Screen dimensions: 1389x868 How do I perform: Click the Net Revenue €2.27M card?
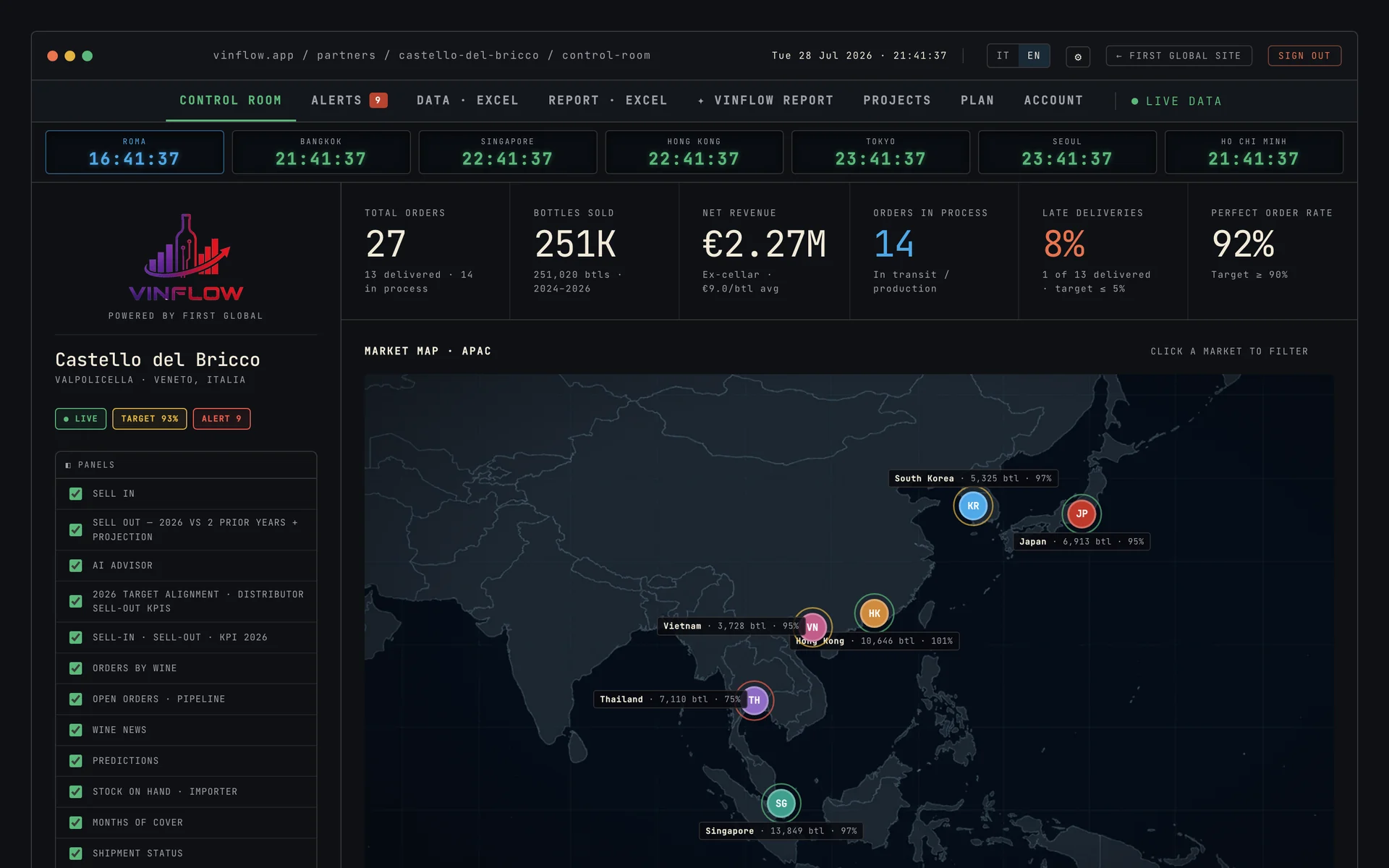[764, 251]
